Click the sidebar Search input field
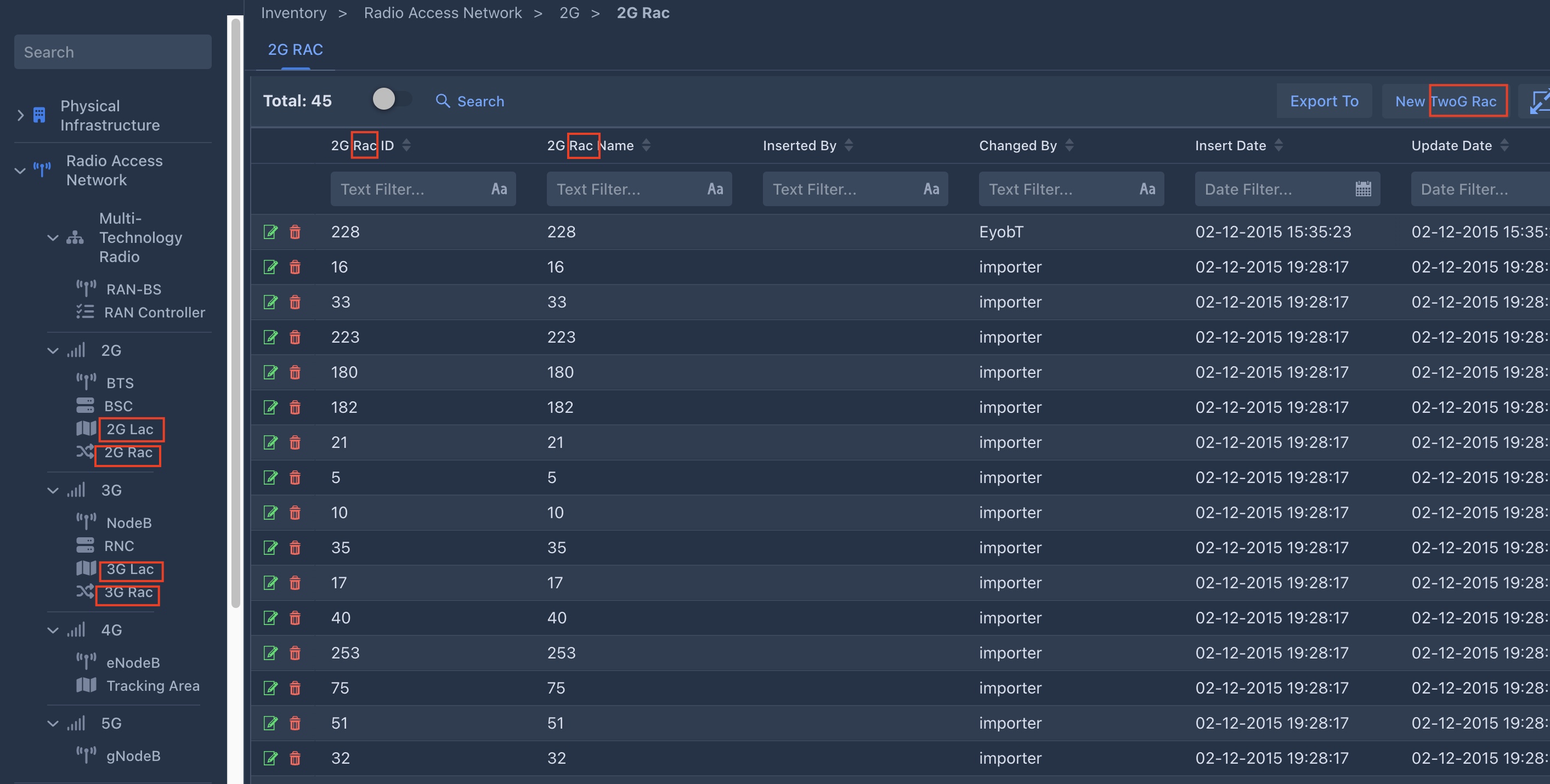 pyautogui.click(x=112, y=52)
